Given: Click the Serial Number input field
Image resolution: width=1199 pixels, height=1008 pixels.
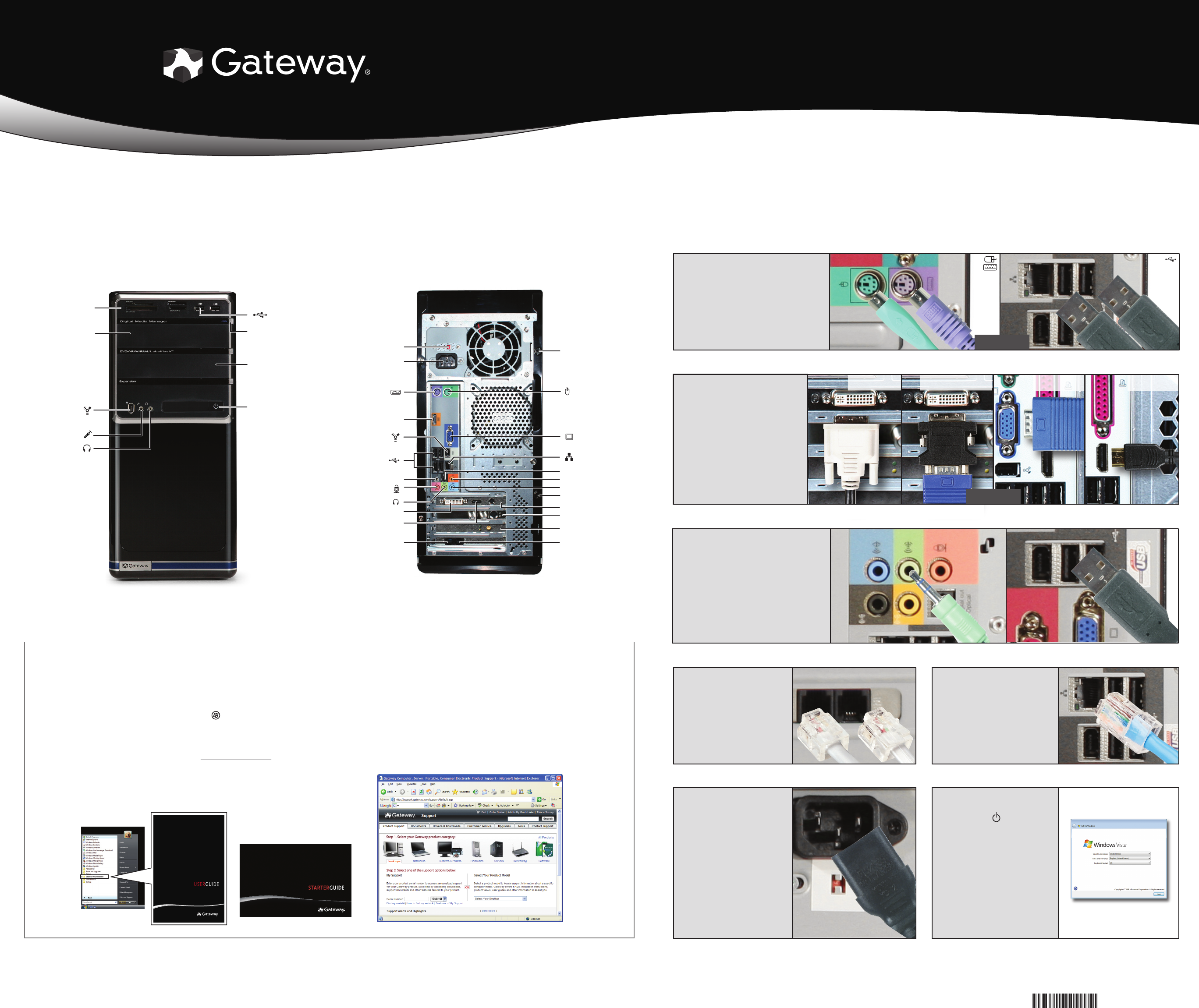Looking at the screenshot, I should pyautogui.click(x=417, y=899).
